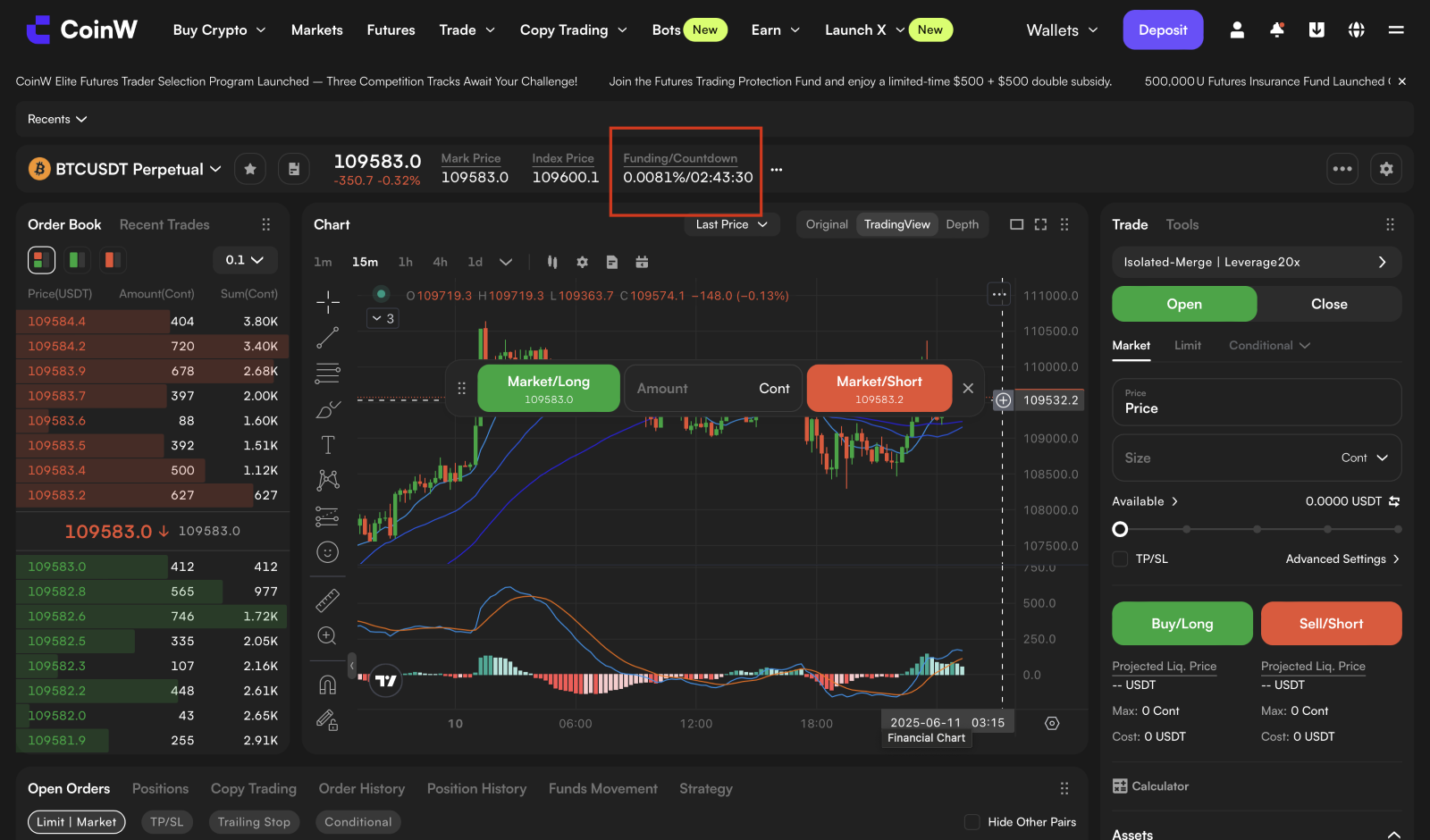This screenshot has width=1430, height=840.
Task: Click the Buy/Long button
Action: click(1182, 624)
